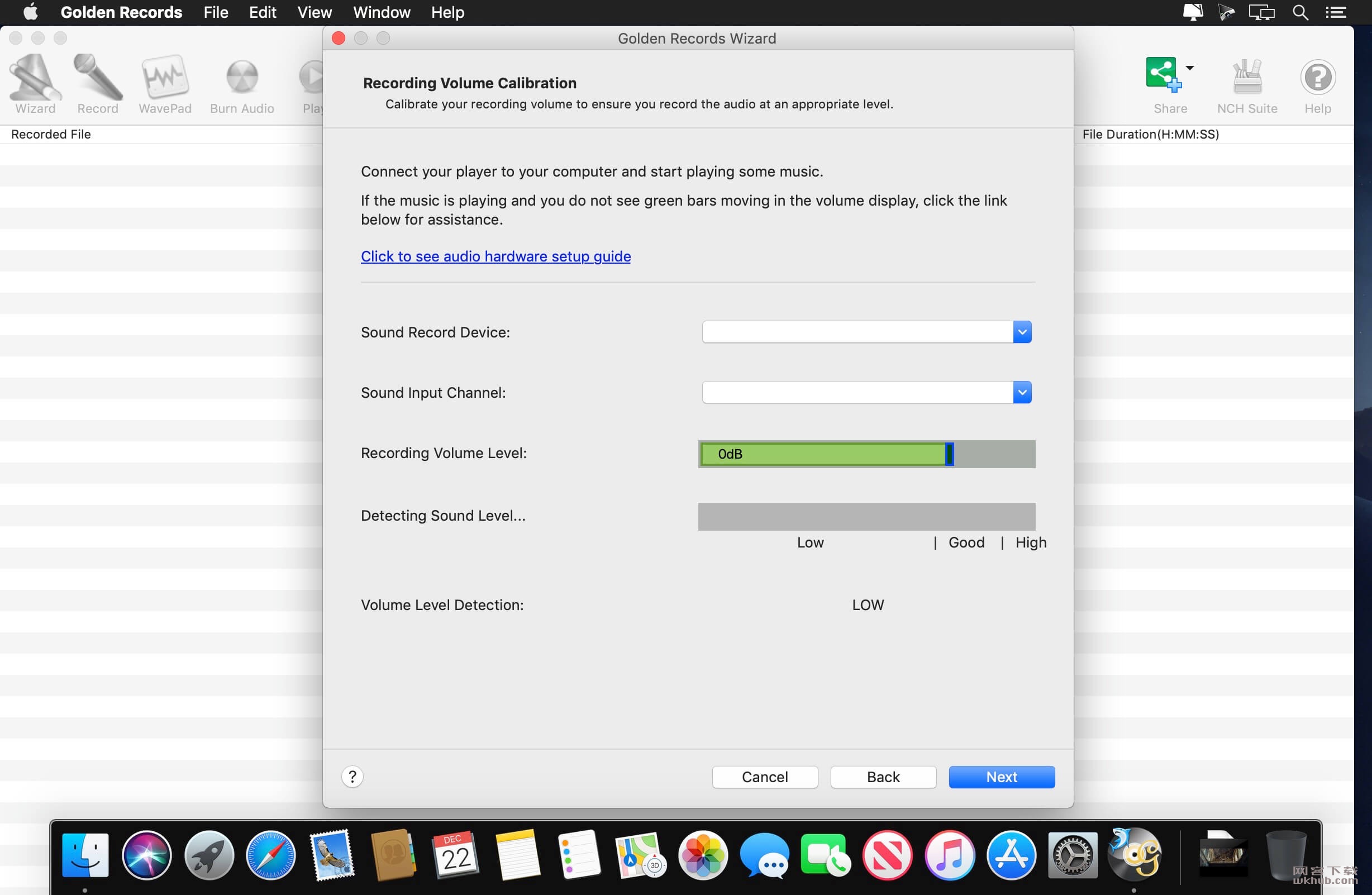The image size is (1372, 895).
Task: Expand the Share dropdown arrow
Action: click(1190, 68)
